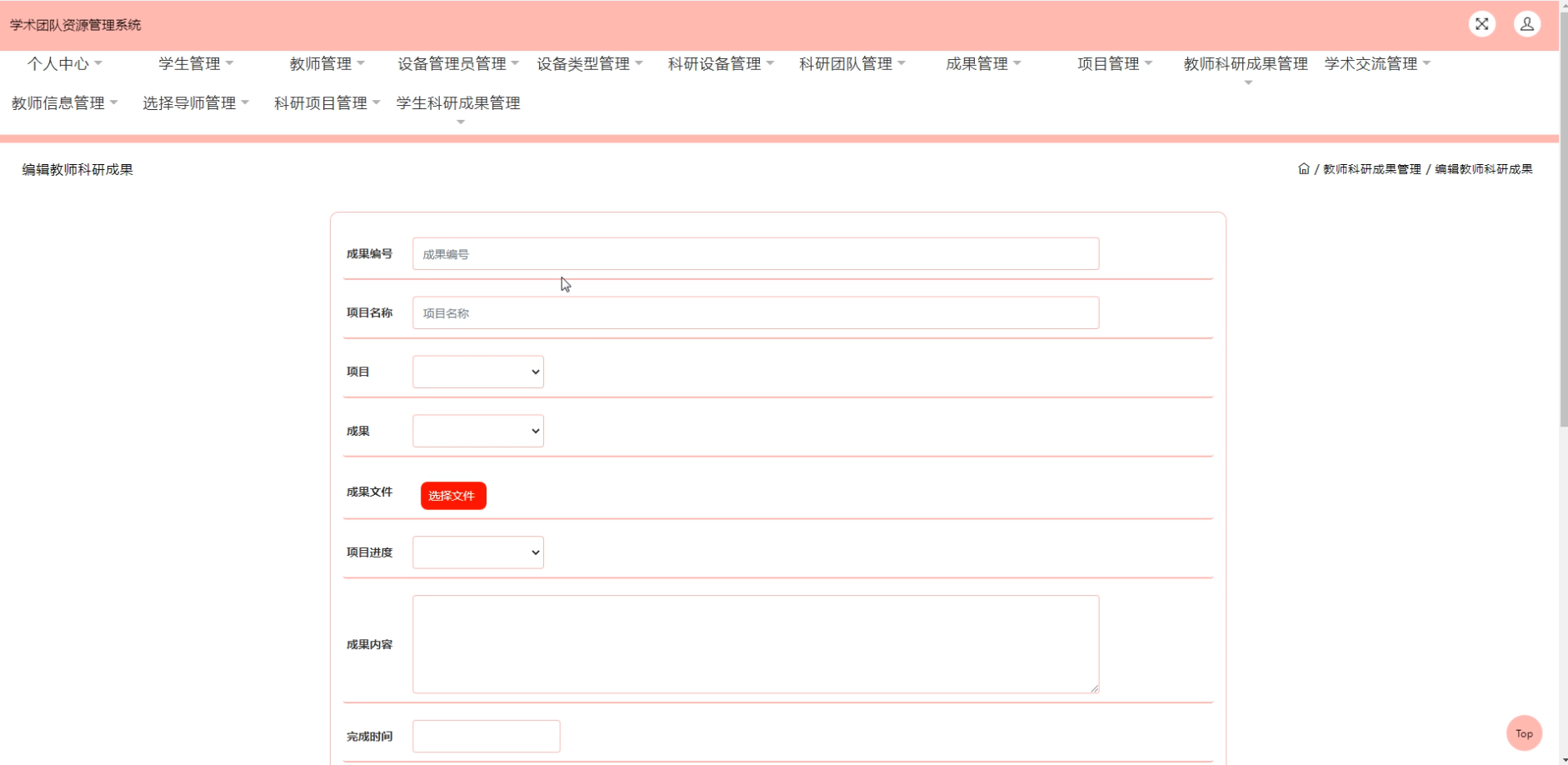
Task: Toggle fullscreen with the expand icon
Action: (x=1481, y=24)
